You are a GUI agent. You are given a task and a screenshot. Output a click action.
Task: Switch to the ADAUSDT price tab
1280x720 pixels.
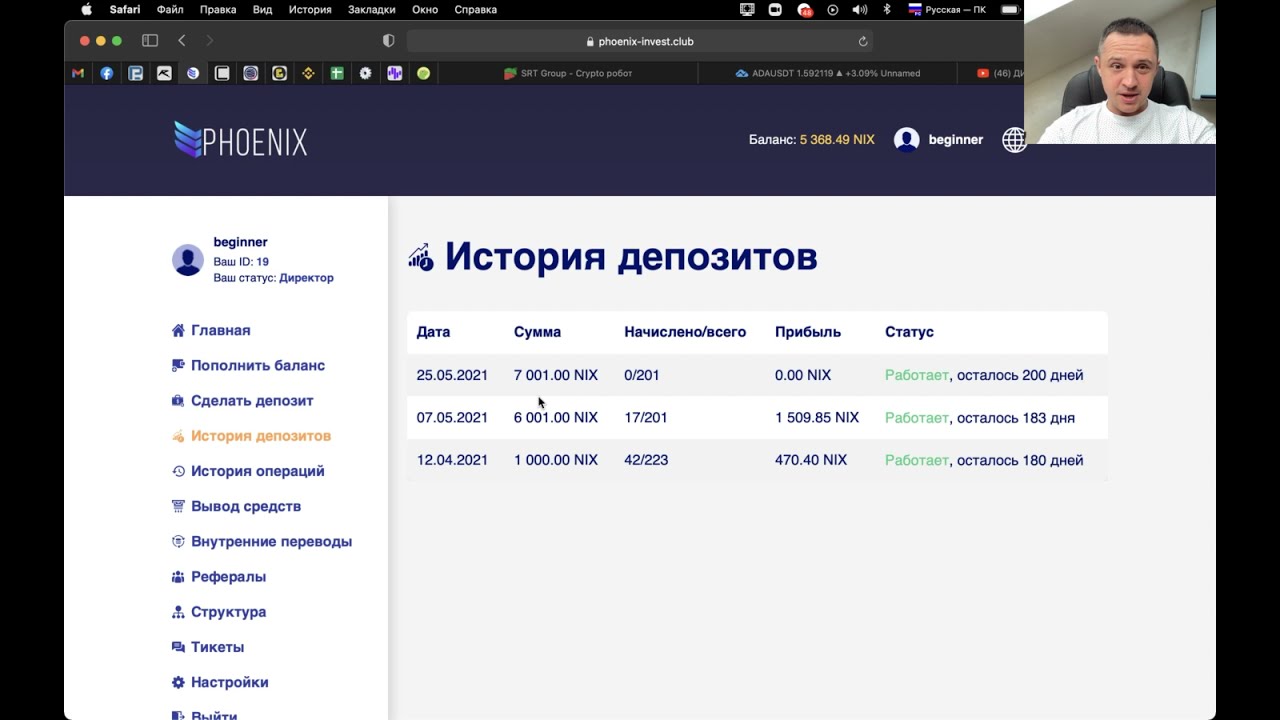[x=827, y=73]
